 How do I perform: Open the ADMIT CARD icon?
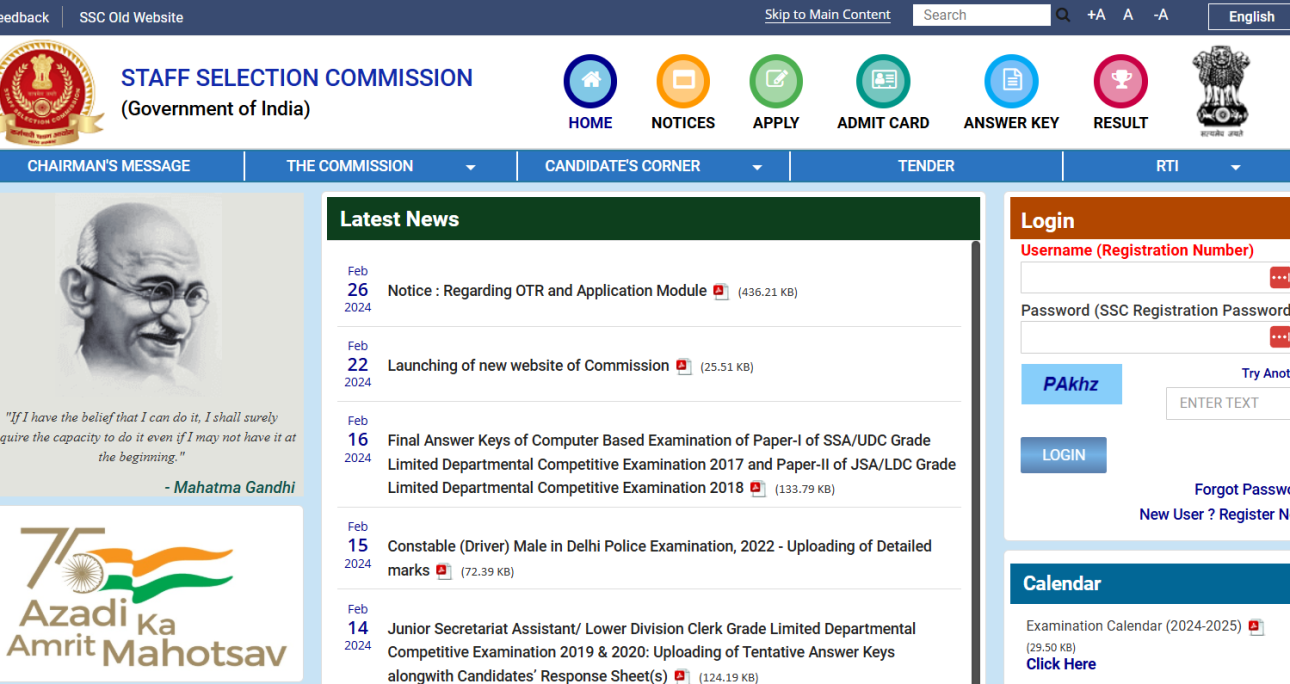click(883, 82)
